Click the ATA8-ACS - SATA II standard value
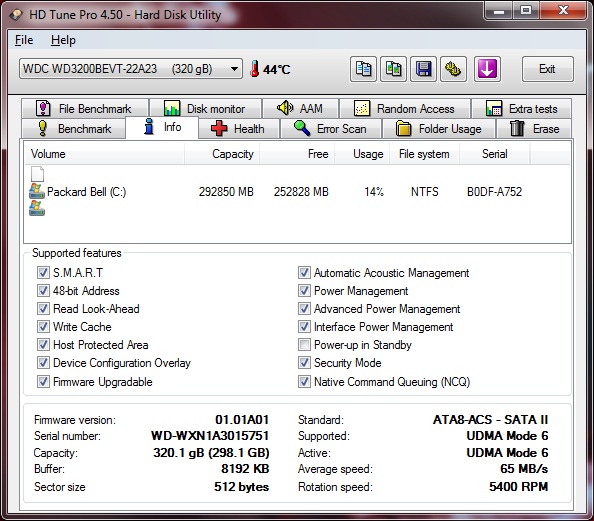Image resolution: width=594 pixels, height=521 pixels. click(x=491, y=419)
